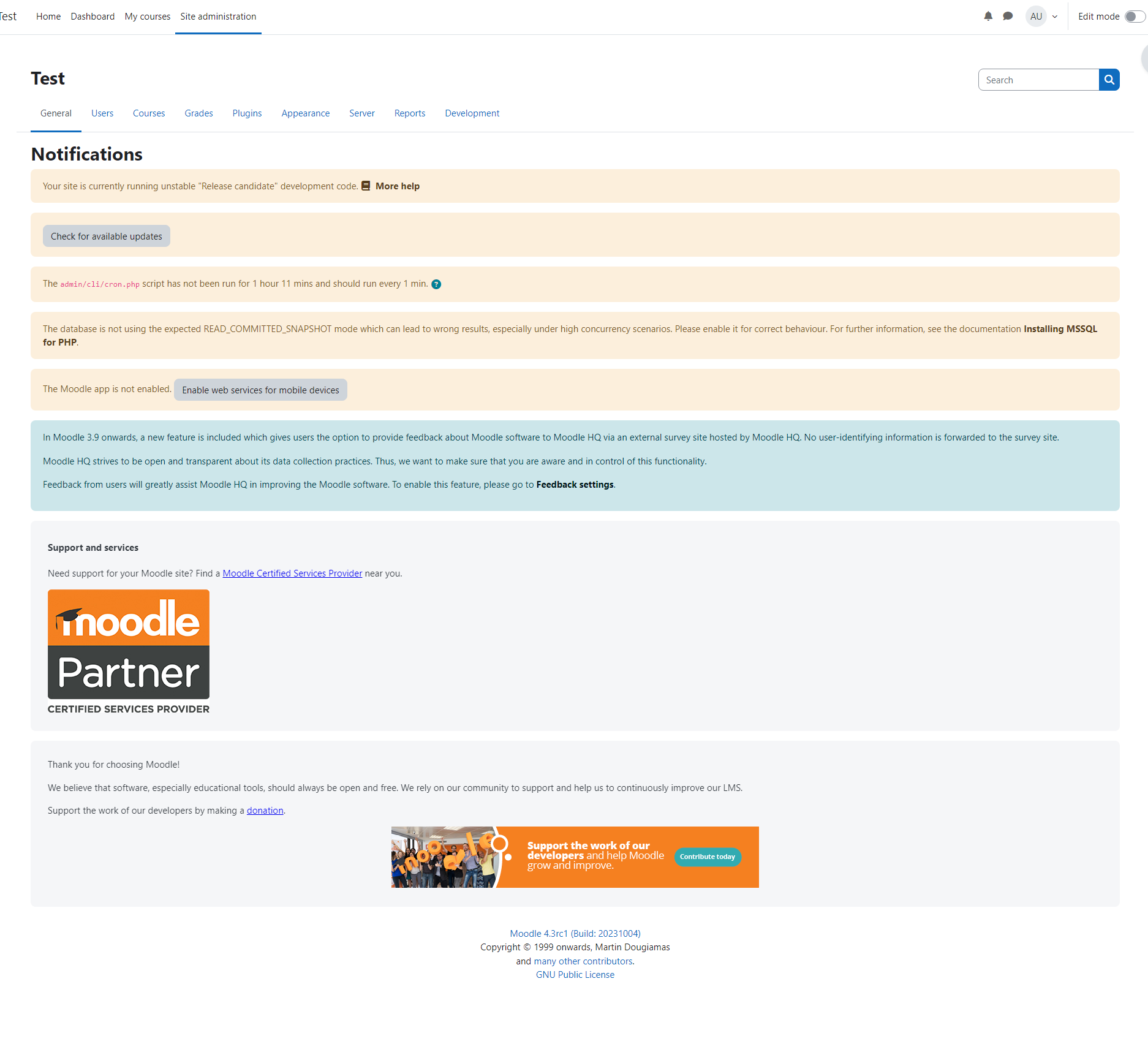Image resolution: width=1148 pixels, height=1052 pixels.
Task: Click the search magnifier button
Action: click(1109, 80)
